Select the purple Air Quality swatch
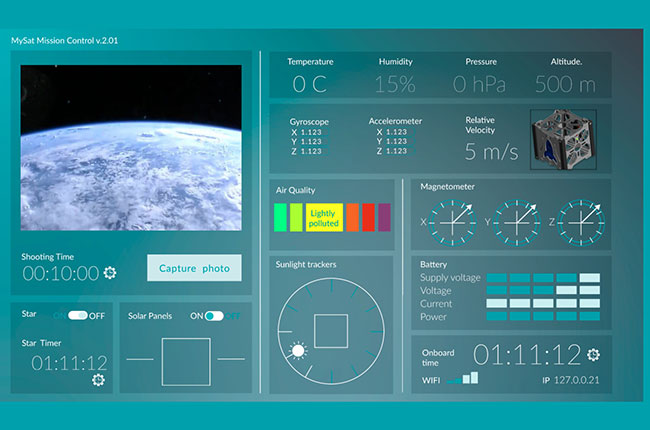Image resolution: width=650 pixels, height=430 pixels. 384,217
